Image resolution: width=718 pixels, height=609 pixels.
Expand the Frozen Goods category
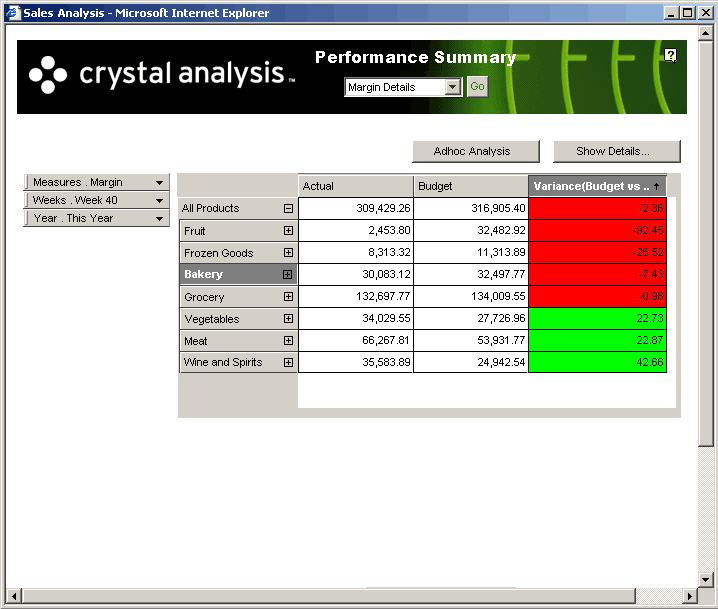288,252
